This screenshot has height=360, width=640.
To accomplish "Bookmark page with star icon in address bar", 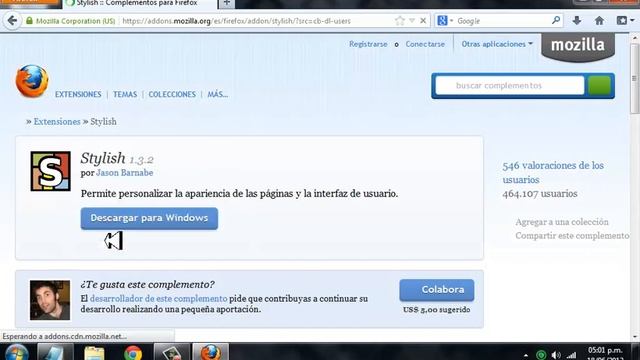I will [x=400, y=20].
